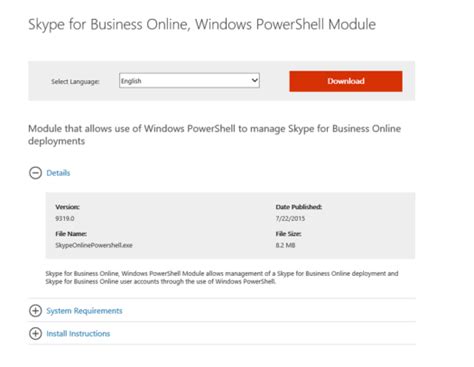Click the Select Language label
The image size is (474, 367).
click(x=75, y=81)
